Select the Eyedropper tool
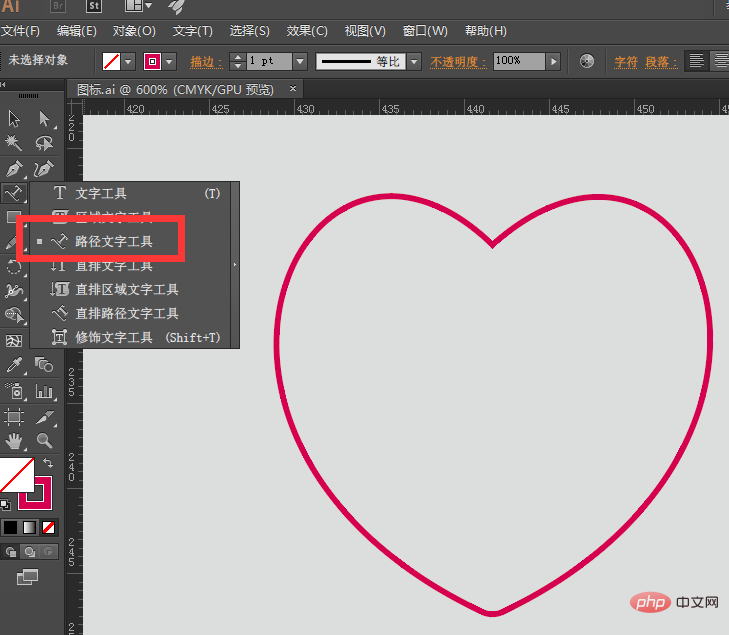This screenshot has width=729, height=635. (x=14, y=365)
